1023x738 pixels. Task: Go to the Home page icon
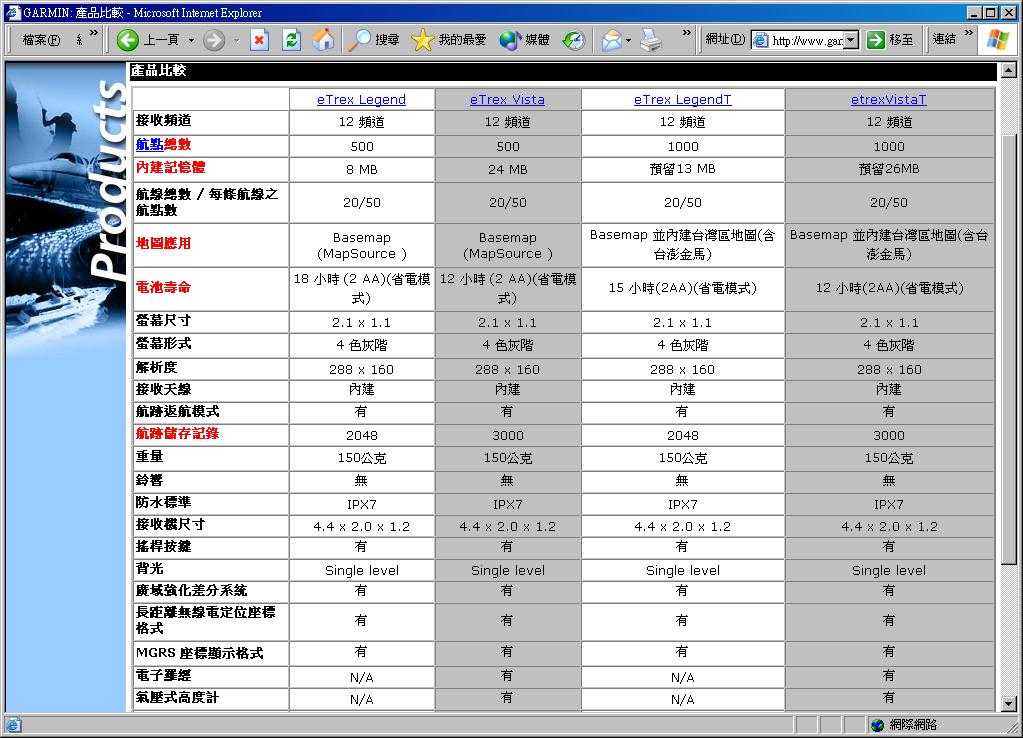[x=323, y=40]
